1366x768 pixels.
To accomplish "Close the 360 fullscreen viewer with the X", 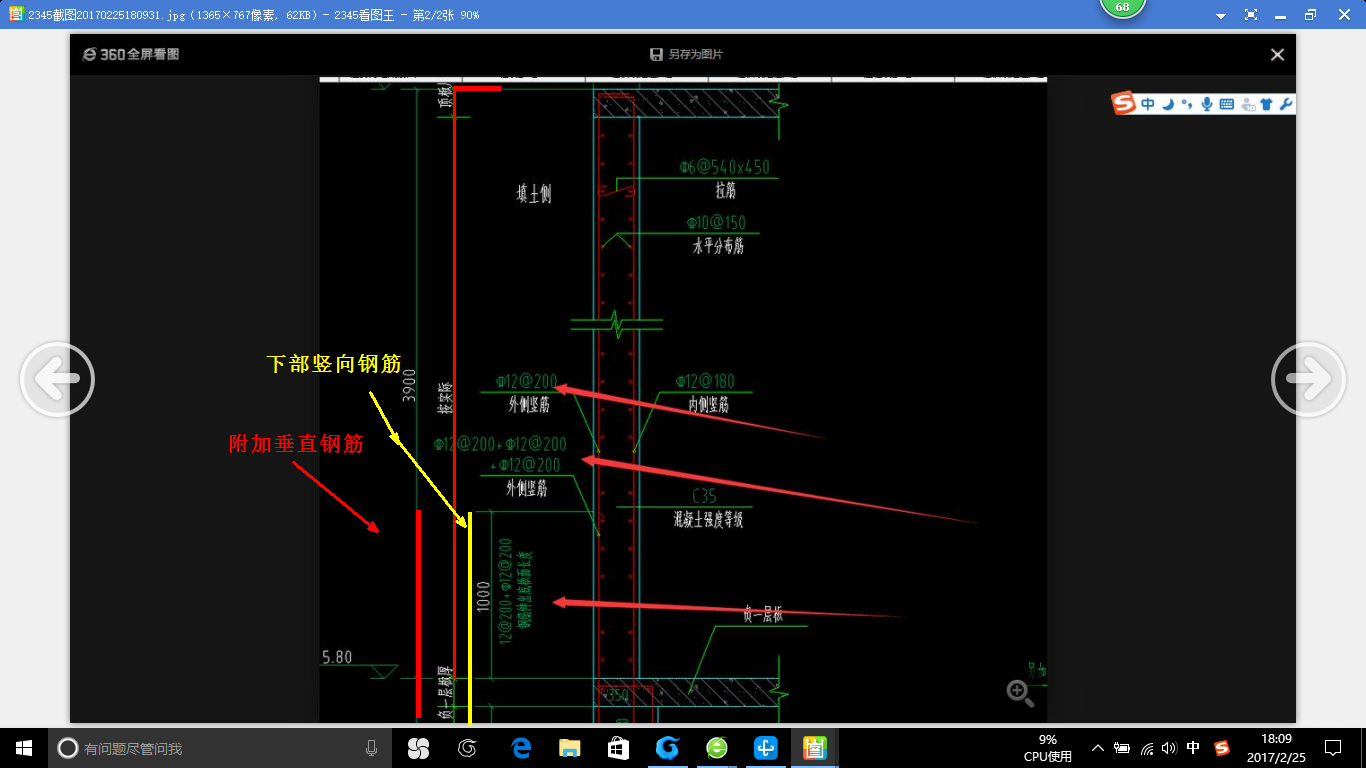I will (x=1277, y=55).
